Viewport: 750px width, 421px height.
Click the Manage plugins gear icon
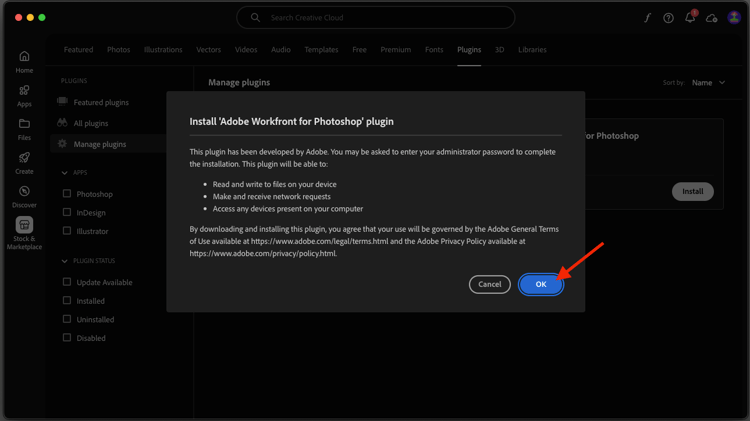(x=62, y=144)
